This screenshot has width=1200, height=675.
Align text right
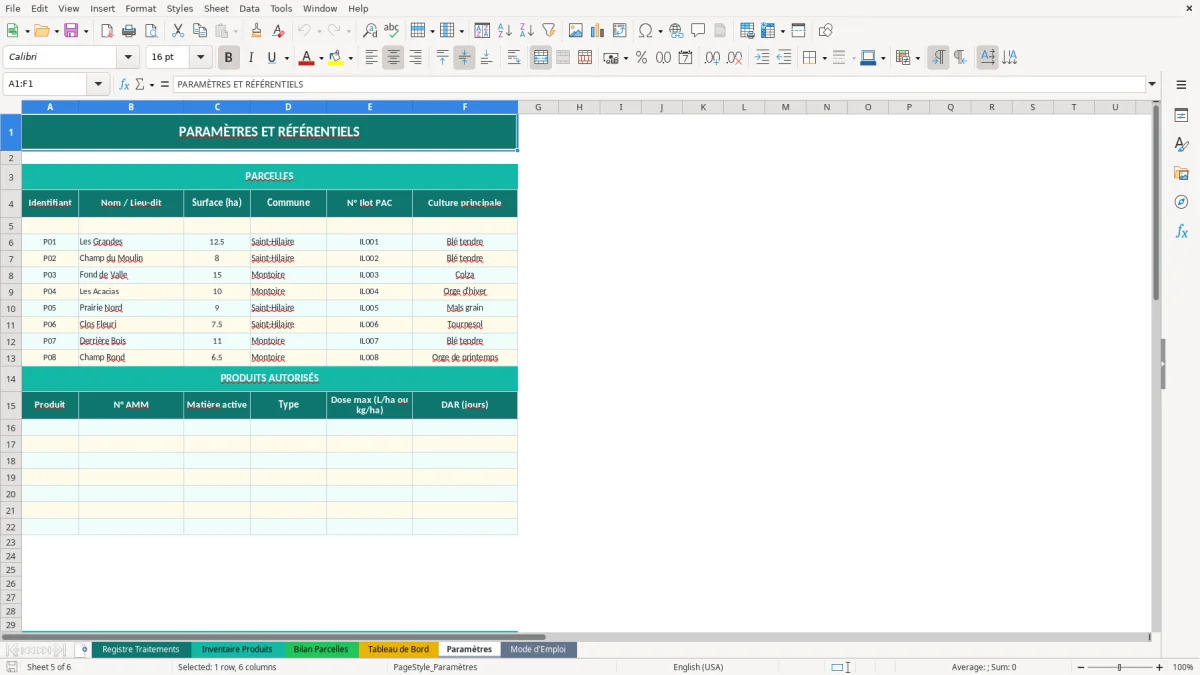pyautogui.click(x=416, y=58)
